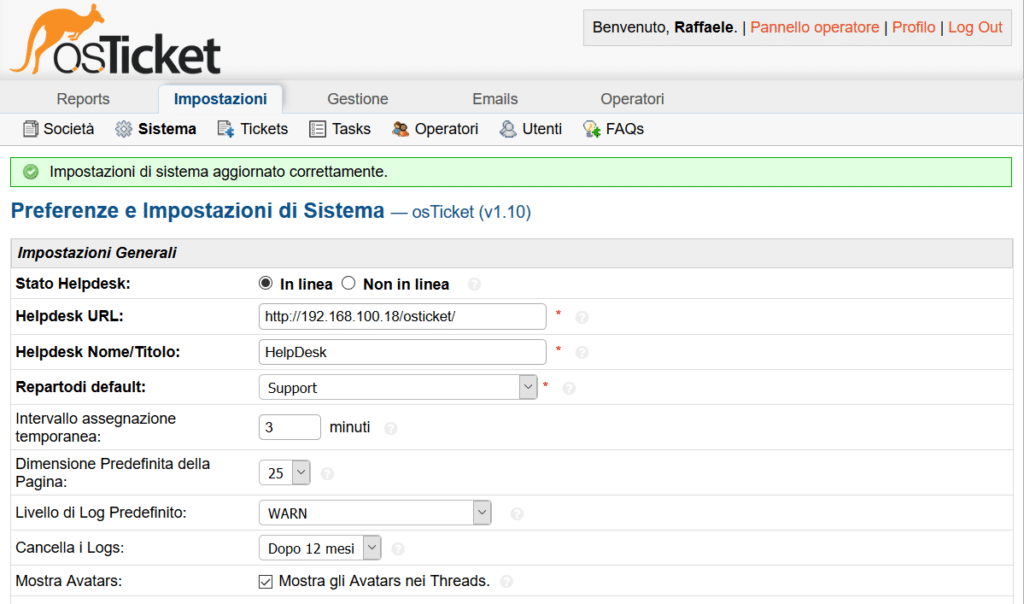Click the Sistema gear icon

(x=124, y=129)
